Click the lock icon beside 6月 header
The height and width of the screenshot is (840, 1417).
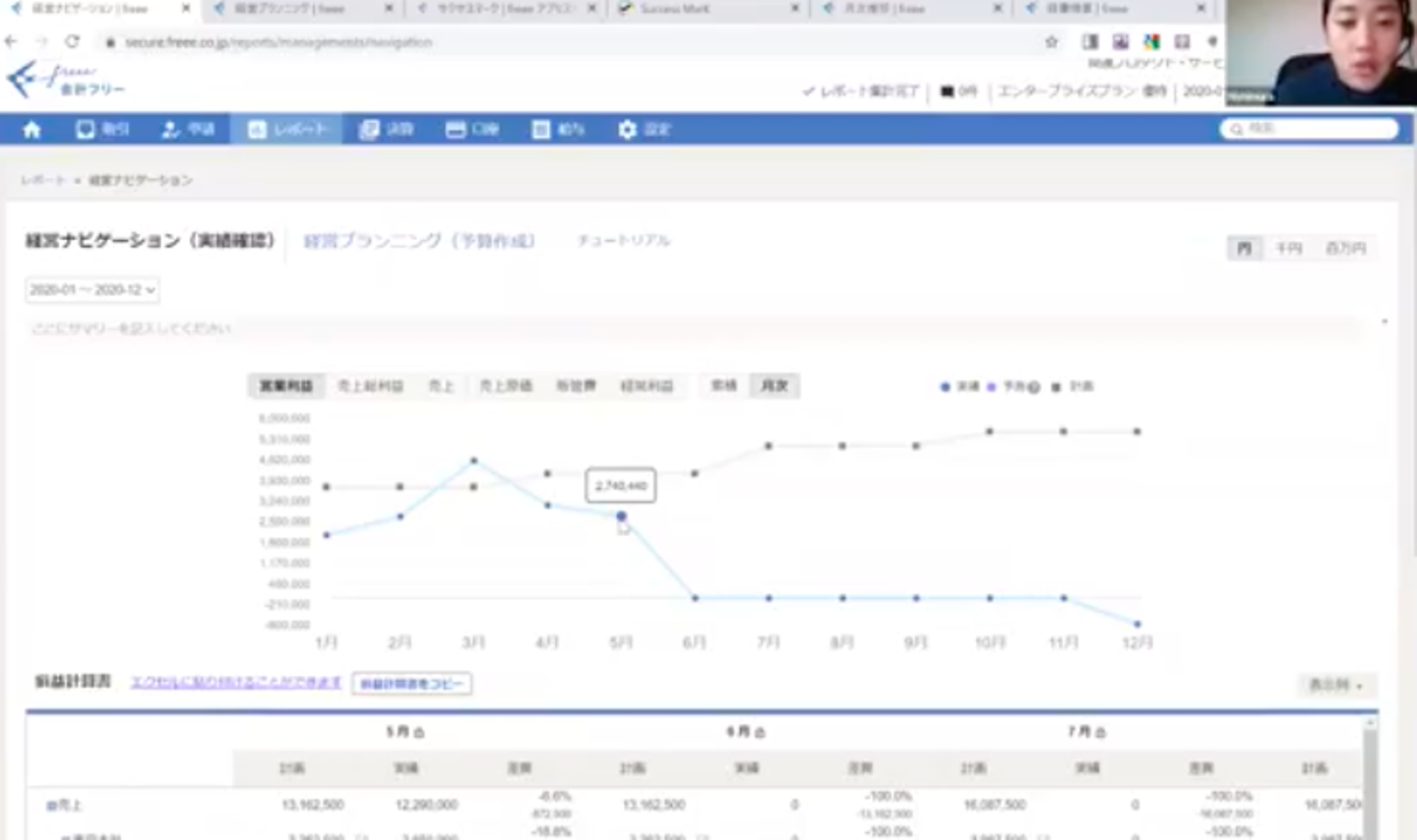[760, 733]
